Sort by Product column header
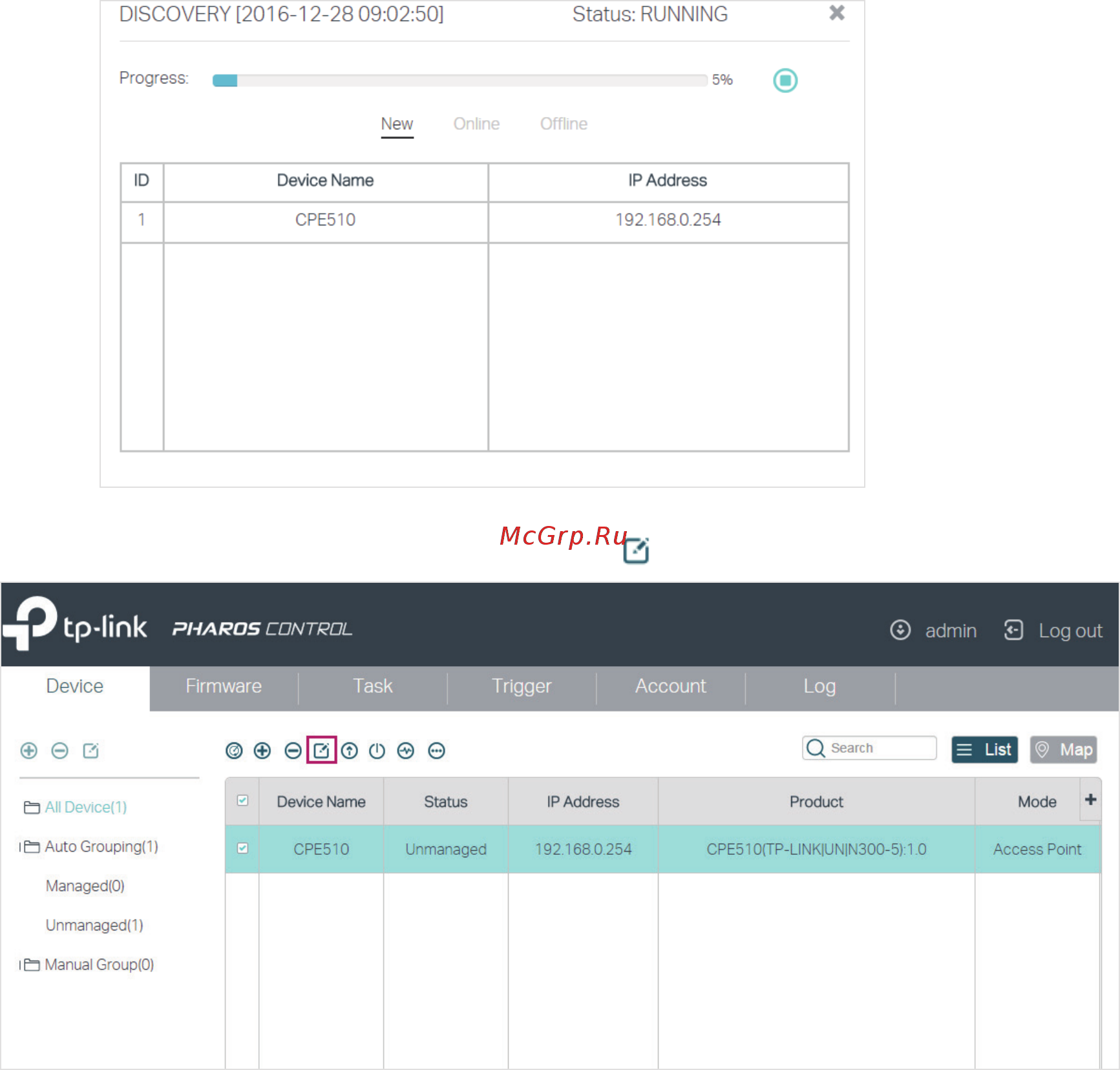Viewport: 1120px width, 1070px height. coord(816,802)
